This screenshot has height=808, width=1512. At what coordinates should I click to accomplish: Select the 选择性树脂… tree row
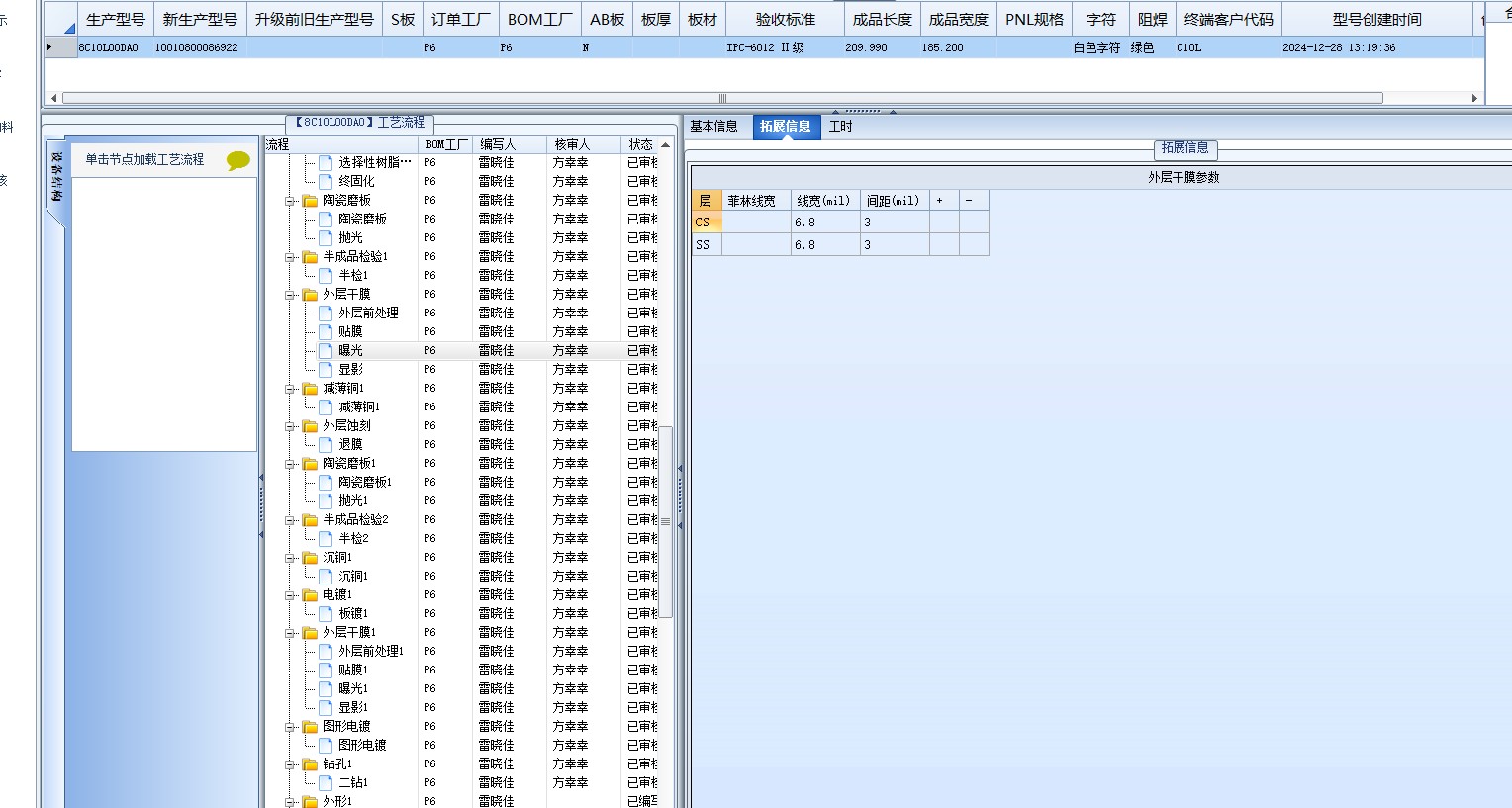click(x=460, y=162)
